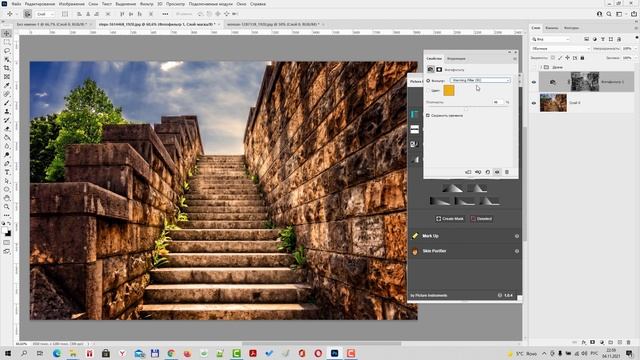The width and height of the screenshot is (640, 360).
Task: Reset adjustment defaults in Properties panel
Action: tap(487, 172)
